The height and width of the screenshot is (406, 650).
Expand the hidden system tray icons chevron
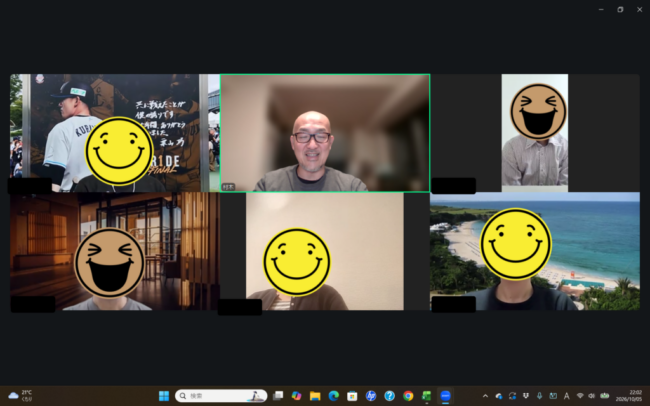point(485,396)
